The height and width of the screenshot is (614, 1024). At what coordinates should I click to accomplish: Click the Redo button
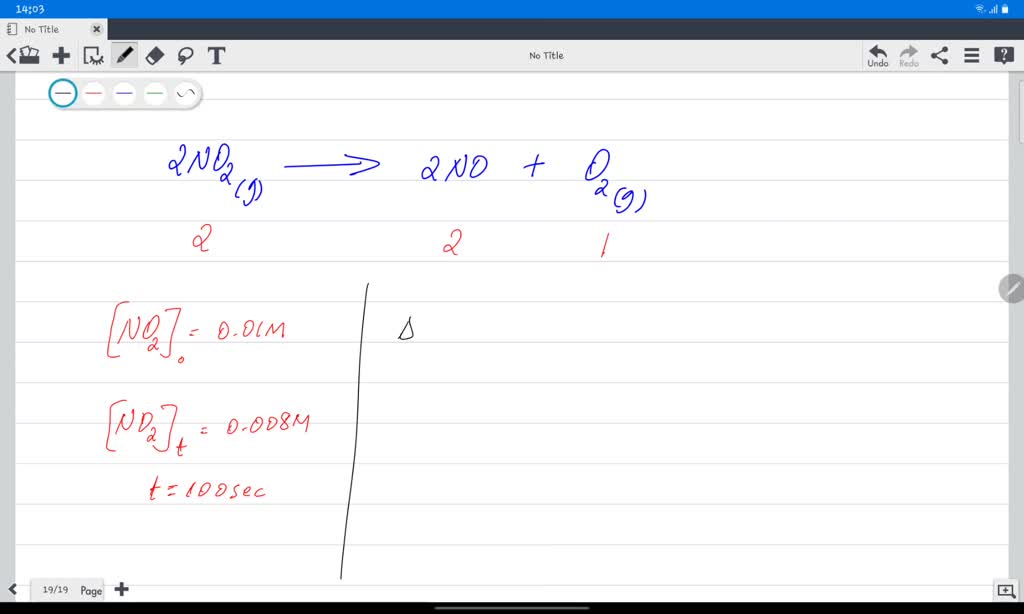coord(908,55)
